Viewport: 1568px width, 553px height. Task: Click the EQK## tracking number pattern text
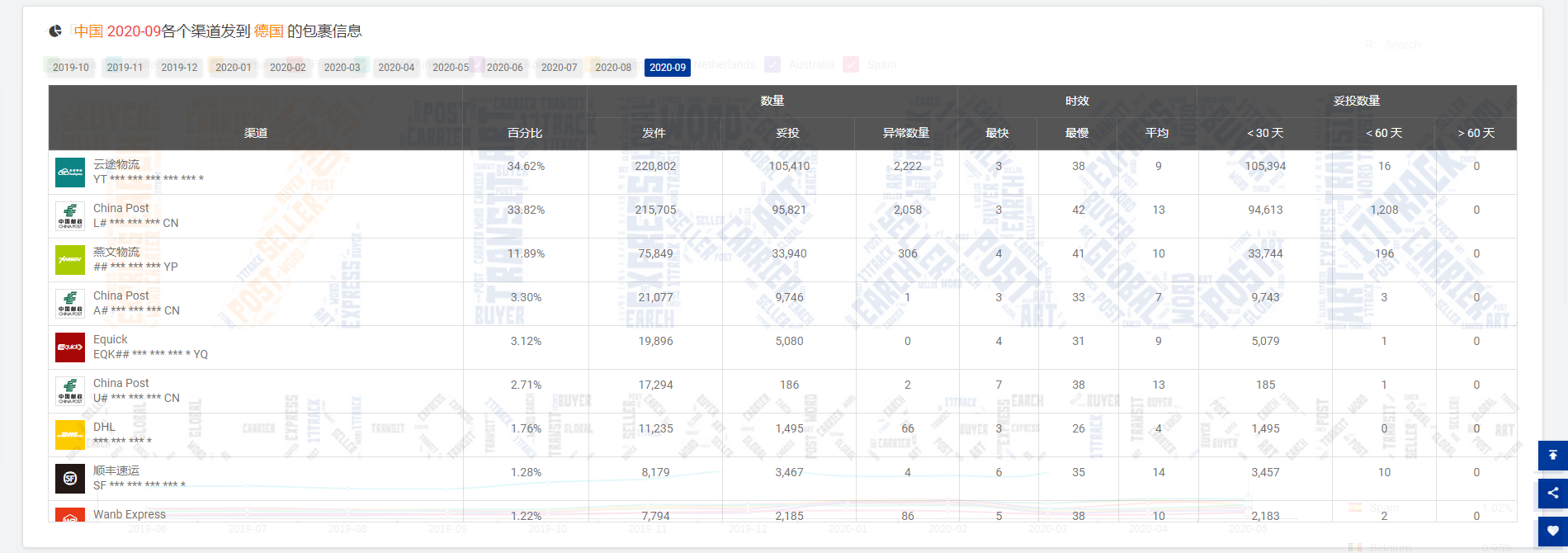click(x=150, y=354)
